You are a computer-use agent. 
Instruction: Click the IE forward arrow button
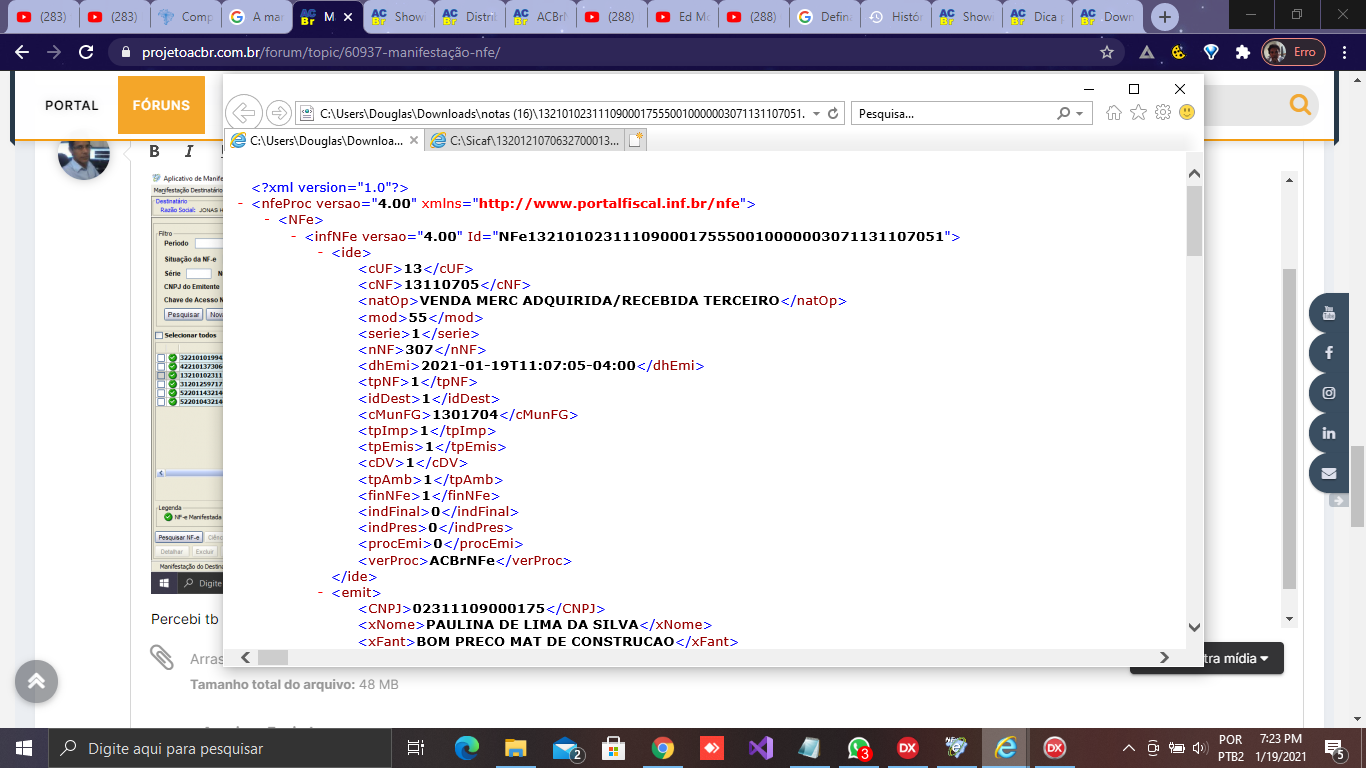[x=279, y=113]
